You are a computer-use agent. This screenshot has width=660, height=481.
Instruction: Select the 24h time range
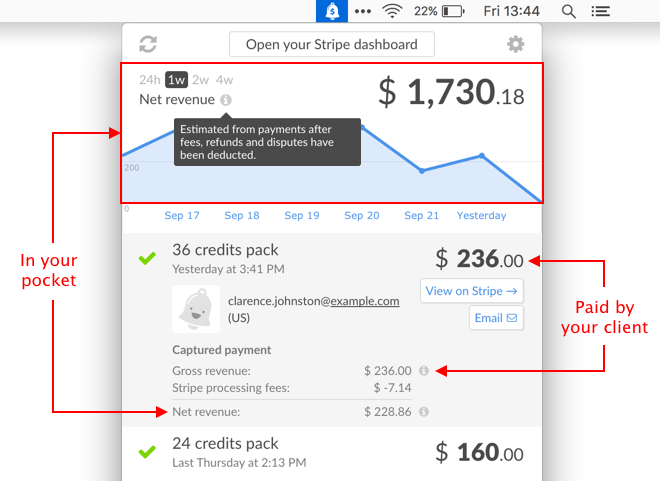click(x=150, y=80)
